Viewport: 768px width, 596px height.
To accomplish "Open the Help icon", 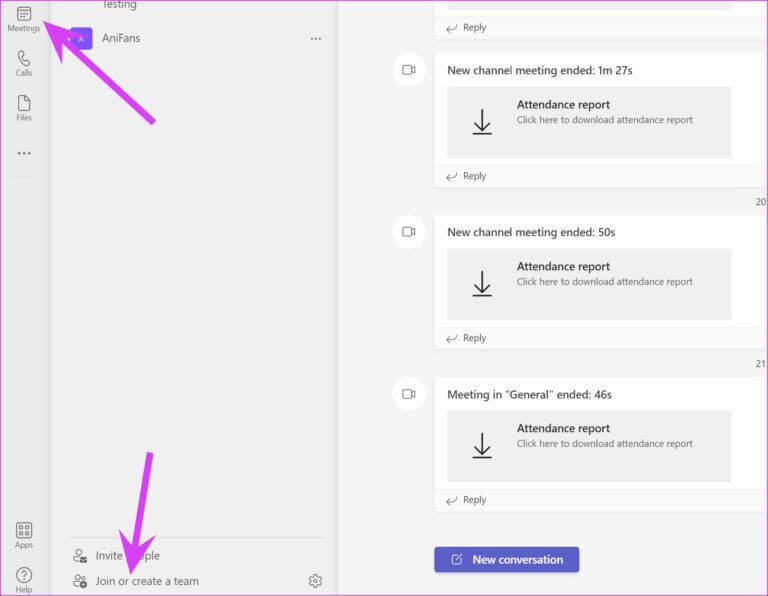I will (x=24, y=580).
